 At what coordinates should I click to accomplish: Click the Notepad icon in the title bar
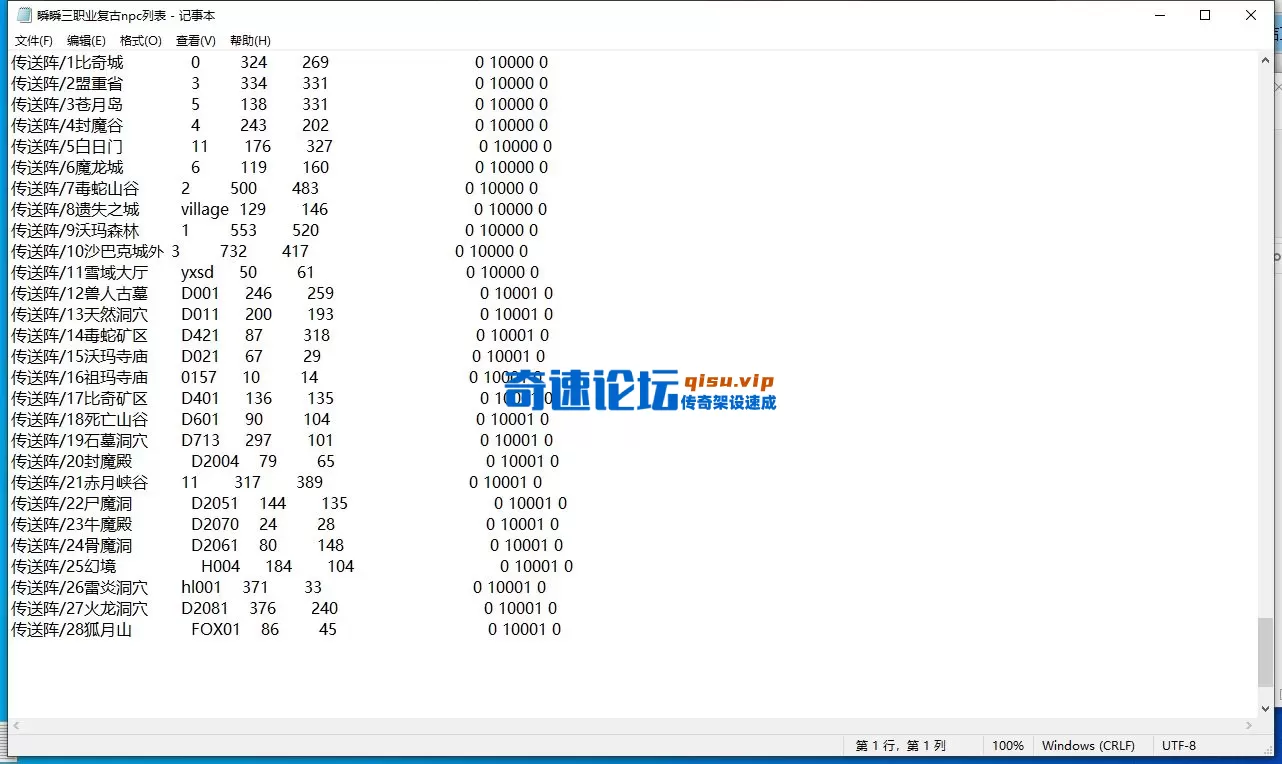coord(22,14)
